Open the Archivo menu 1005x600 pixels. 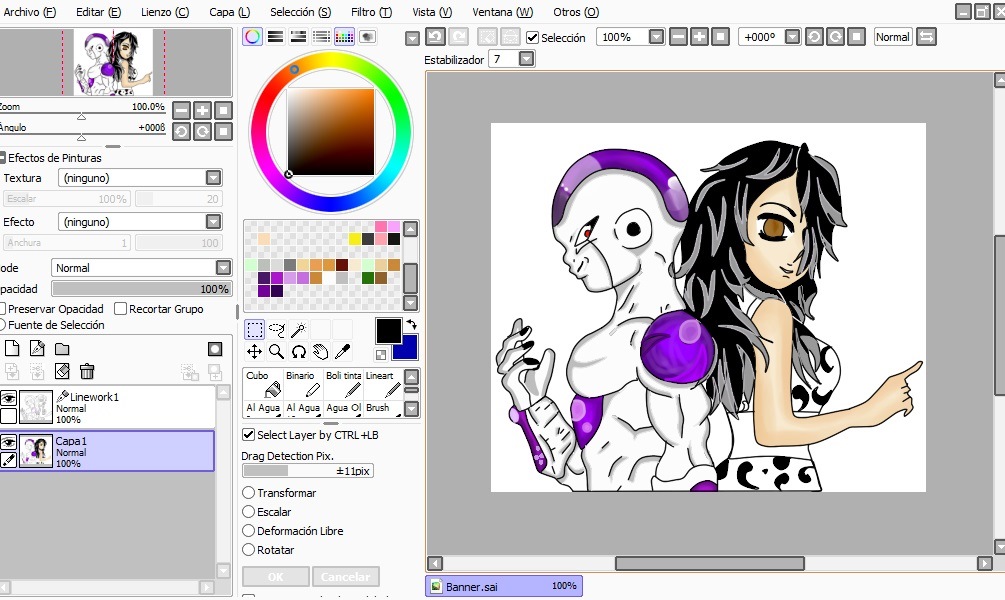[29, 12]
